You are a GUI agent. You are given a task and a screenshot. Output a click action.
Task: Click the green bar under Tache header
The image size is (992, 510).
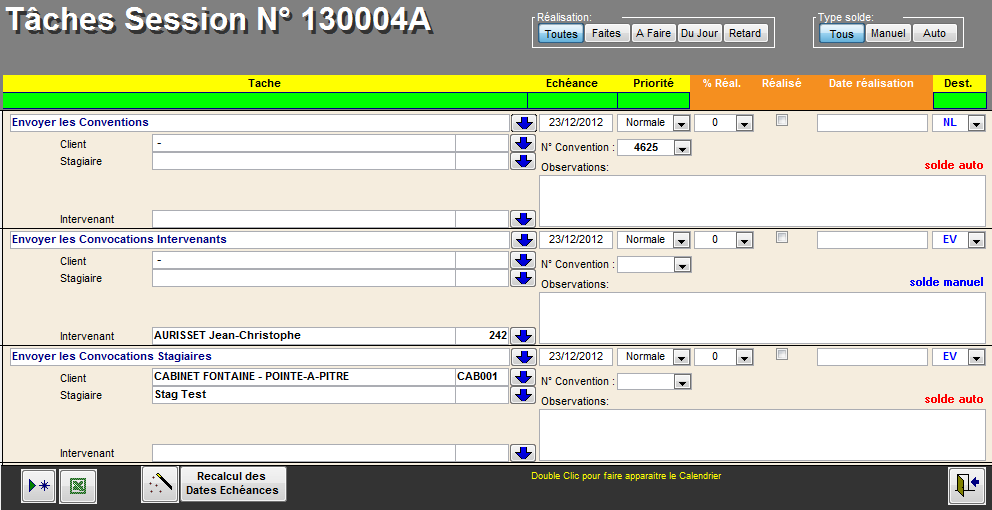[265, 100]
